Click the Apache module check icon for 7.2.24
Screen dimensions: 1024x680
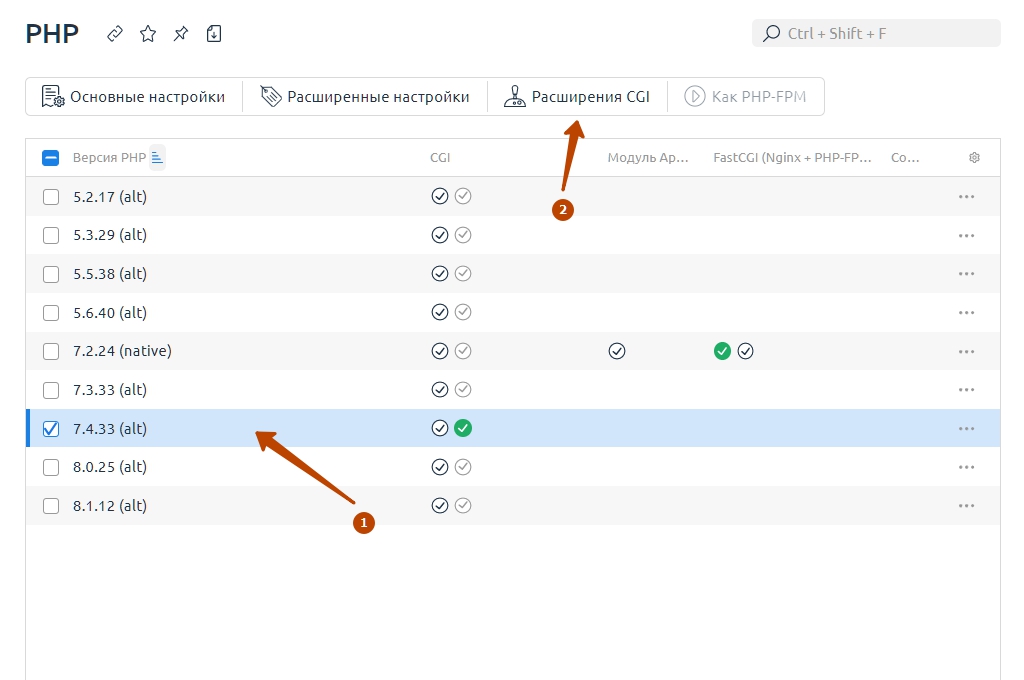pos(617,351)
